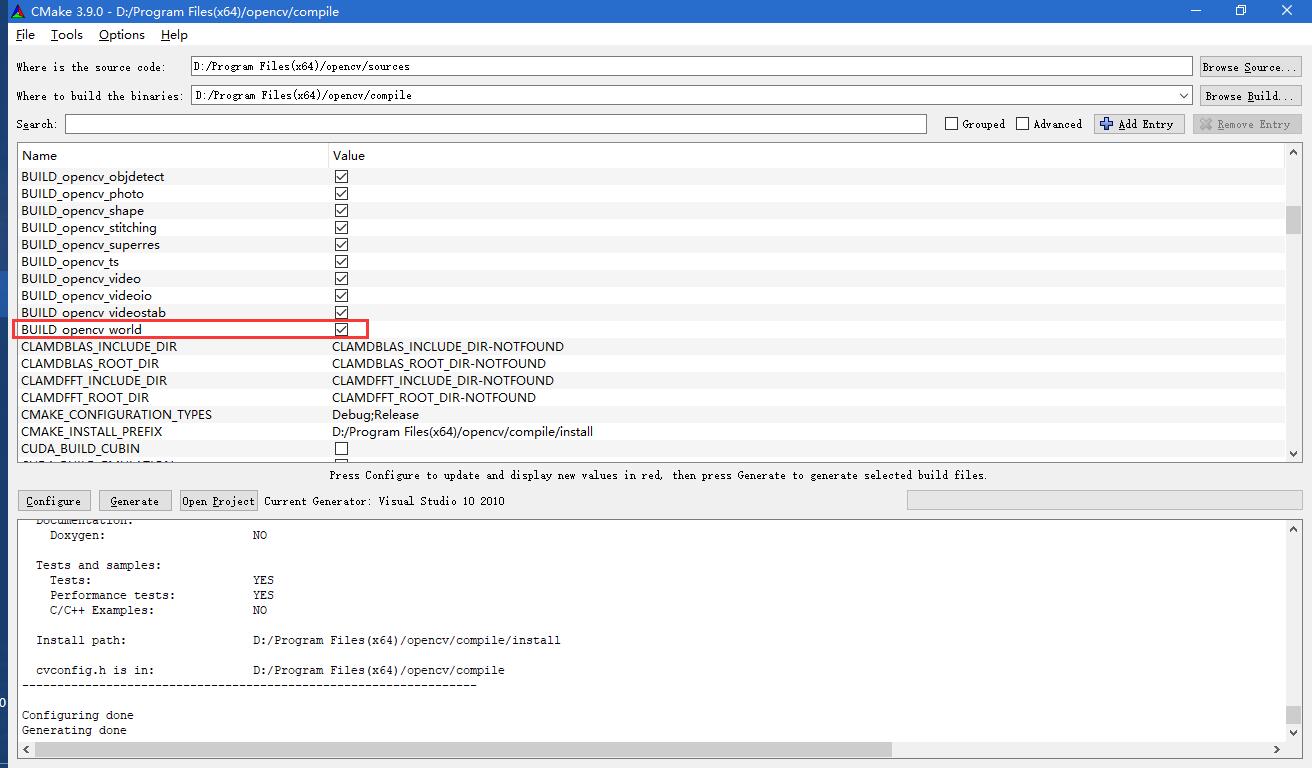Image resolution: width=1312 pixels, height=768 pixels.
Task: Click the source code path field
Action: (691, 66)
